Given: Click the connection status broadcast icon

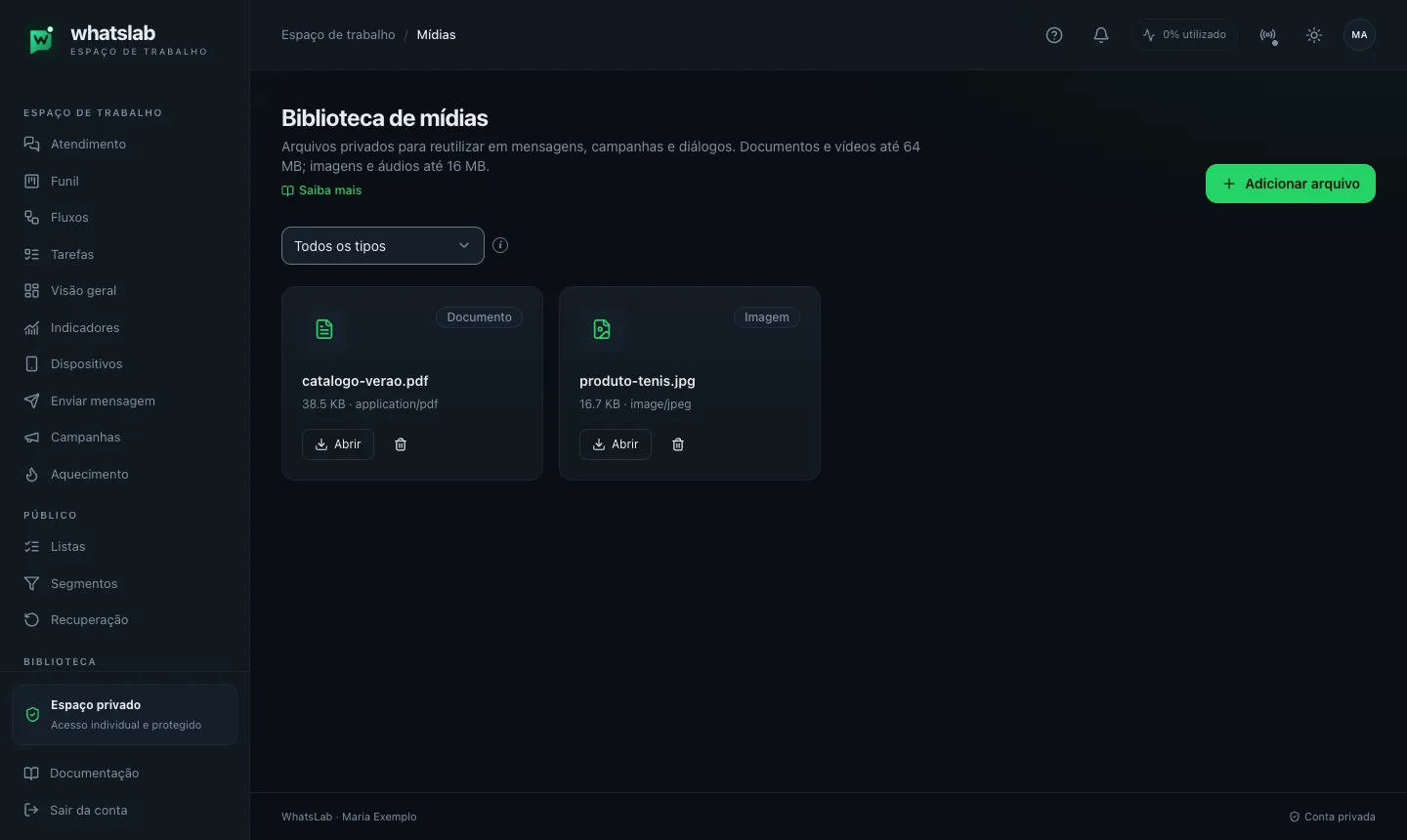Looking at the screenshot, I should tap(1268, 35).
